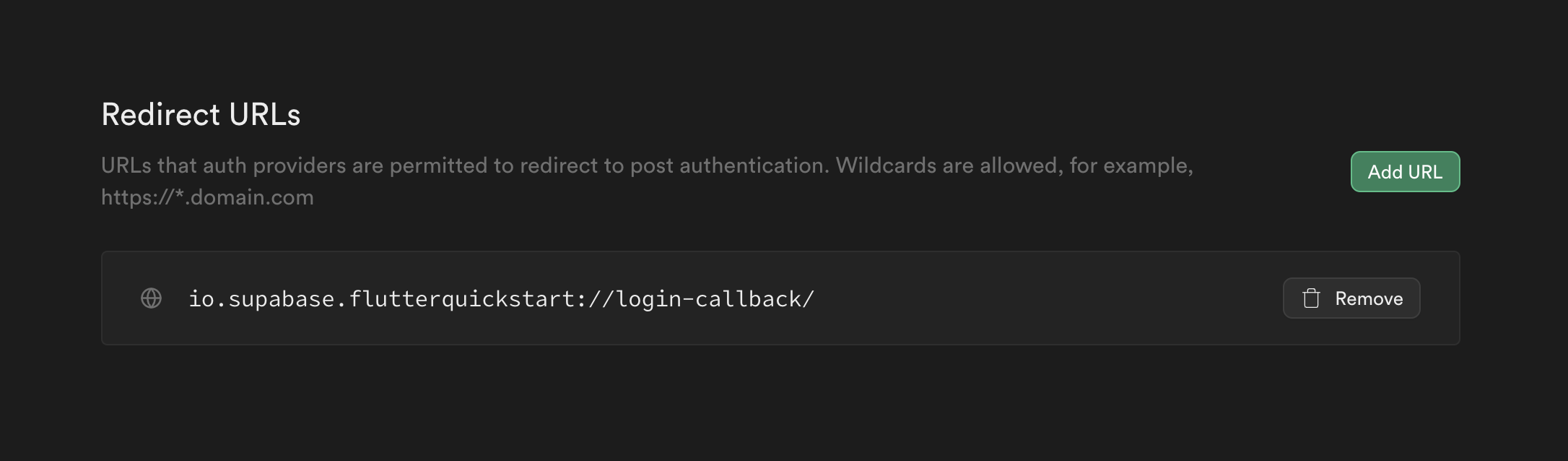Click the Redirect URLs heading
Screen dimensions: 1568x461
pos(201,114)
